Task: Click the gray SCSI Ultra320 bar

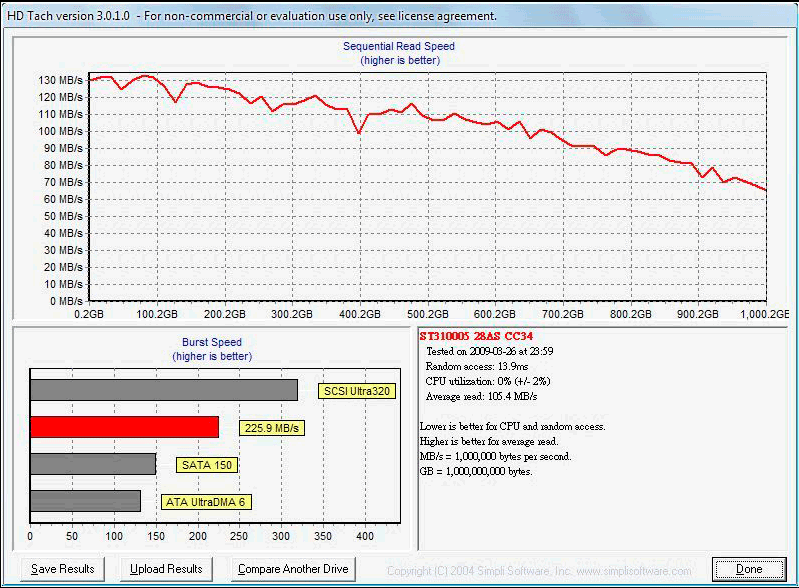Action: (164, 390)
